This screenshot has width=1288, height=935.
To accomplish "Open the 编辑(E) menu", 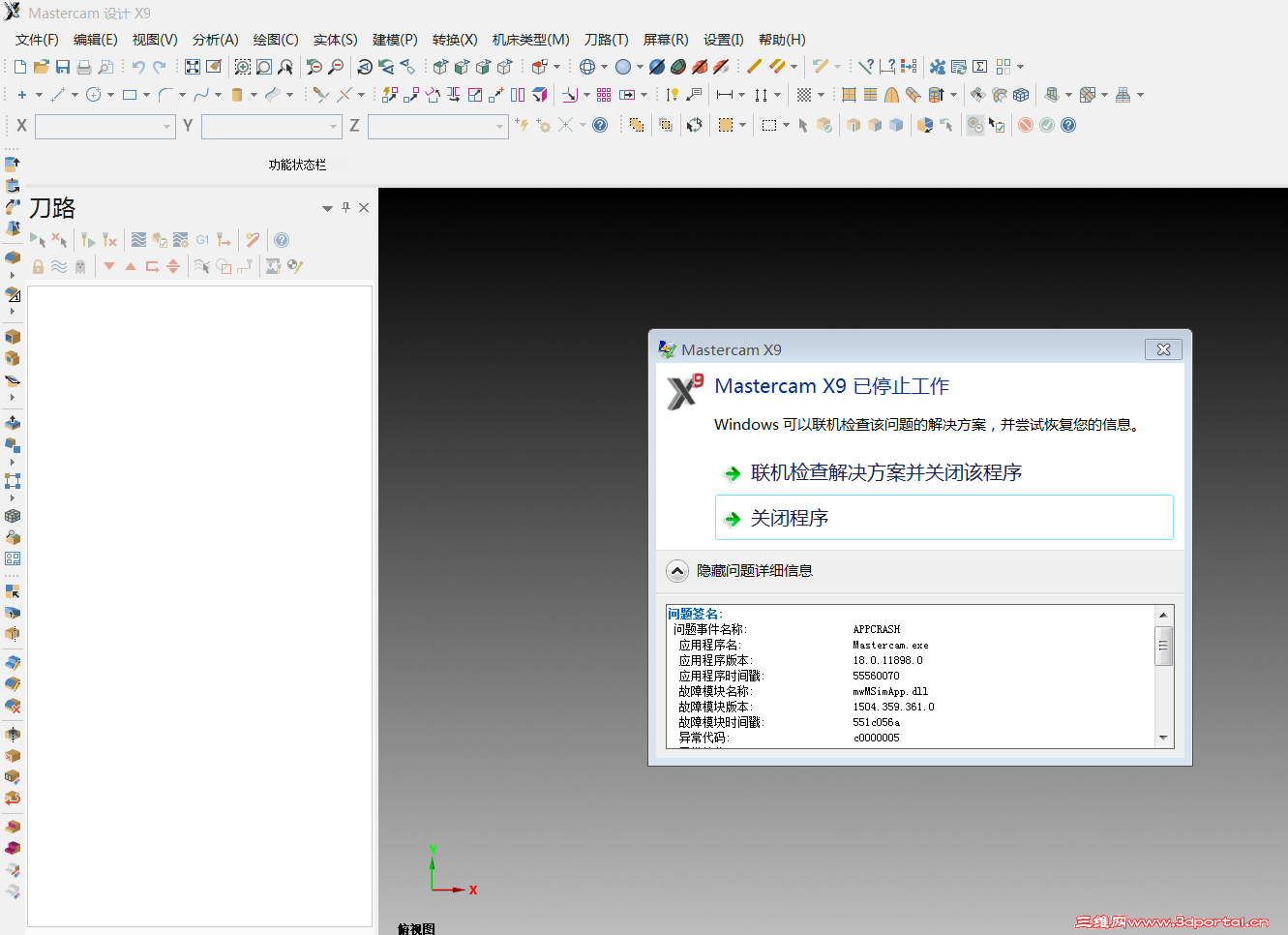I will (95, 40).
